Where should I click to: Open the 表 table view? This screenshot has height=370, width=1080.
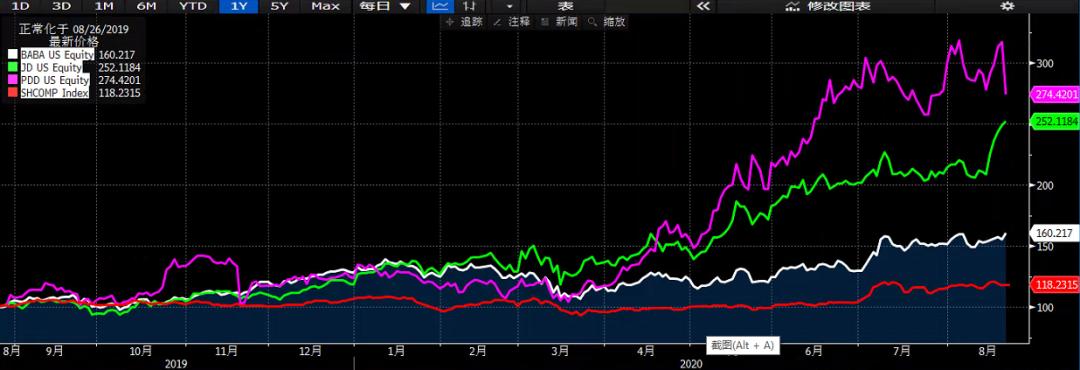point(565,6)
